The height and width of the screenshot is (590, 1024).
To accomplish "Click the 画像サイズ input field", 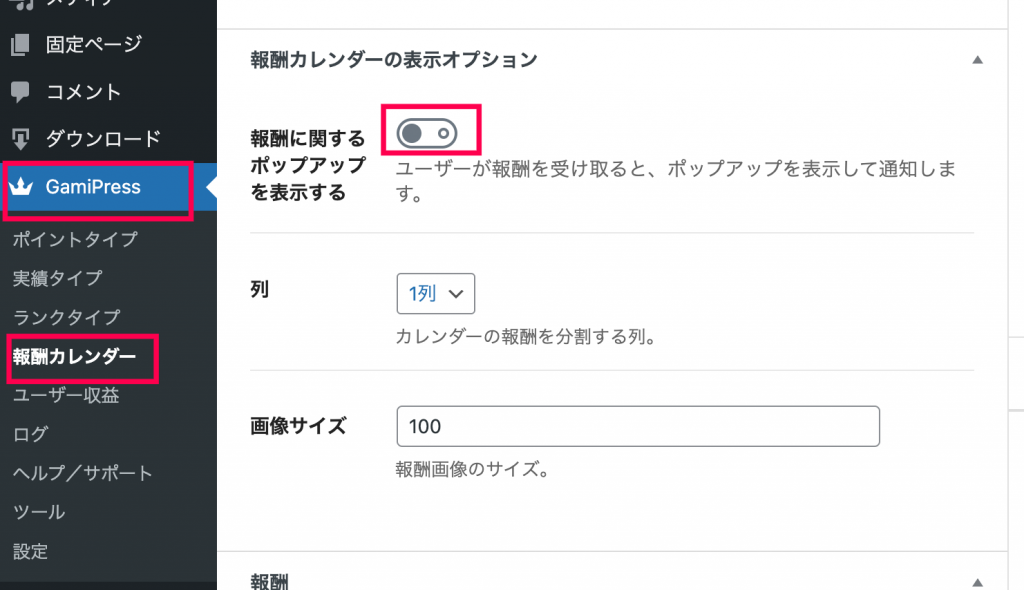I will 638,426.
